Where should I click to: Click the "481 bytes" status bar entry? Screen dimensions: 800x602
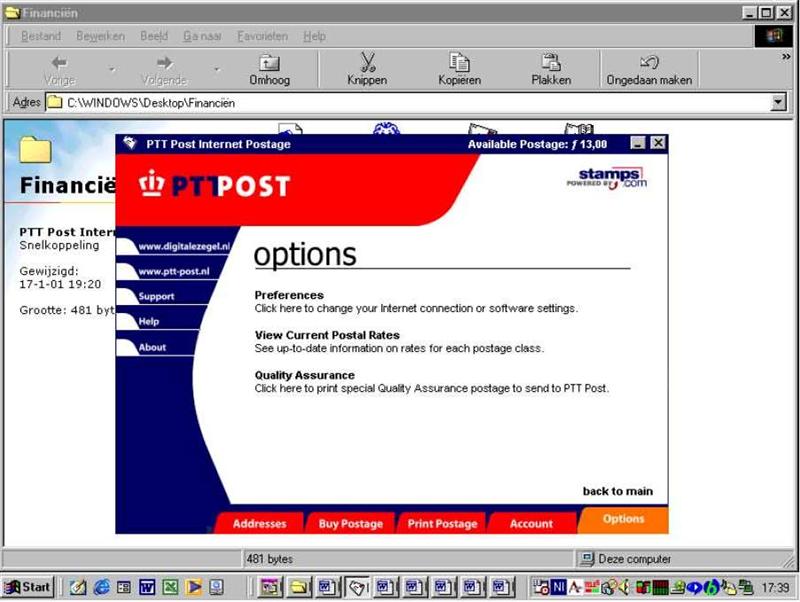point(269,559)
